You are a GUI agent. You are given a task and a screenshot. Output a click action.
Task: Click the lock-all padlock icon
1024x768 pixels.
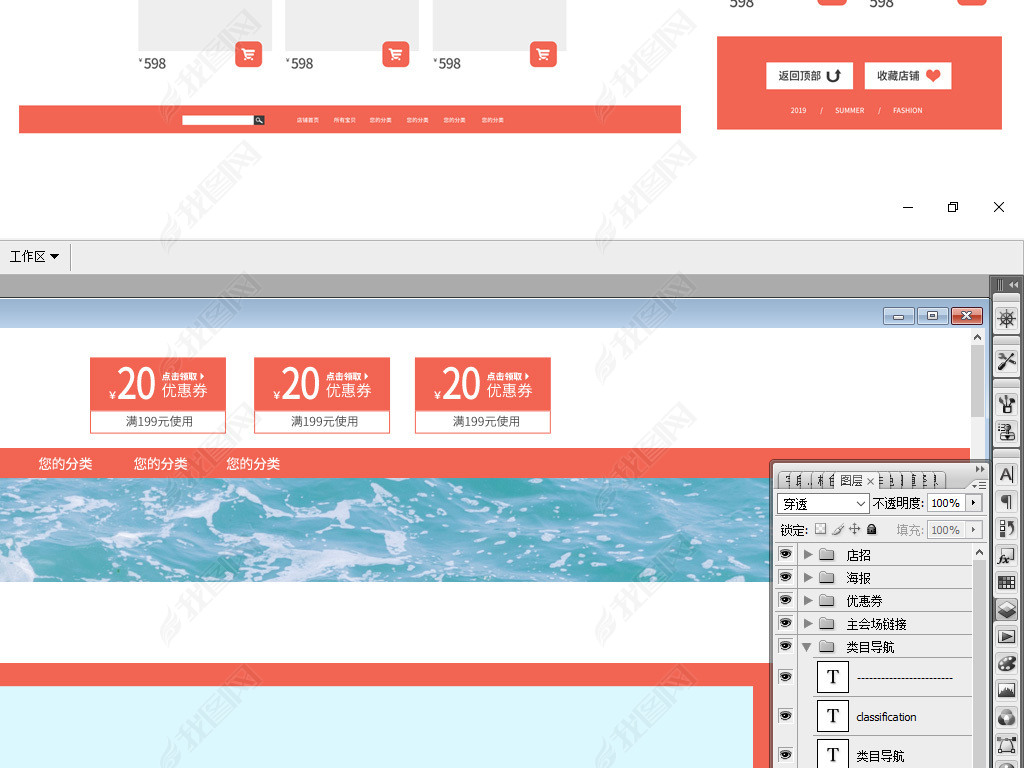[x=871, y=530]
